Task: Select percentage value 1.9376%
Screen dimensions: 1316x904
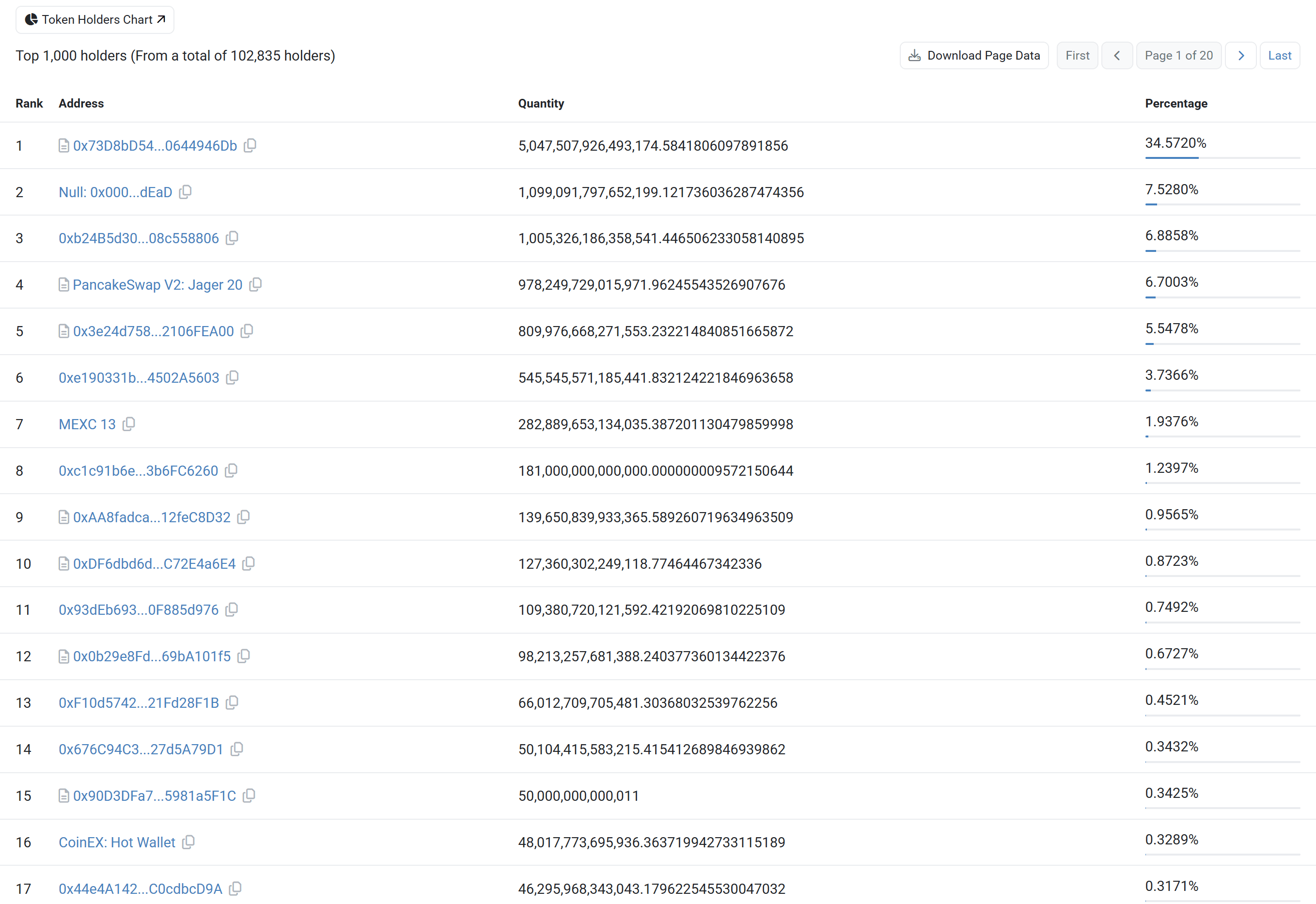Action: click(1172, 421)
